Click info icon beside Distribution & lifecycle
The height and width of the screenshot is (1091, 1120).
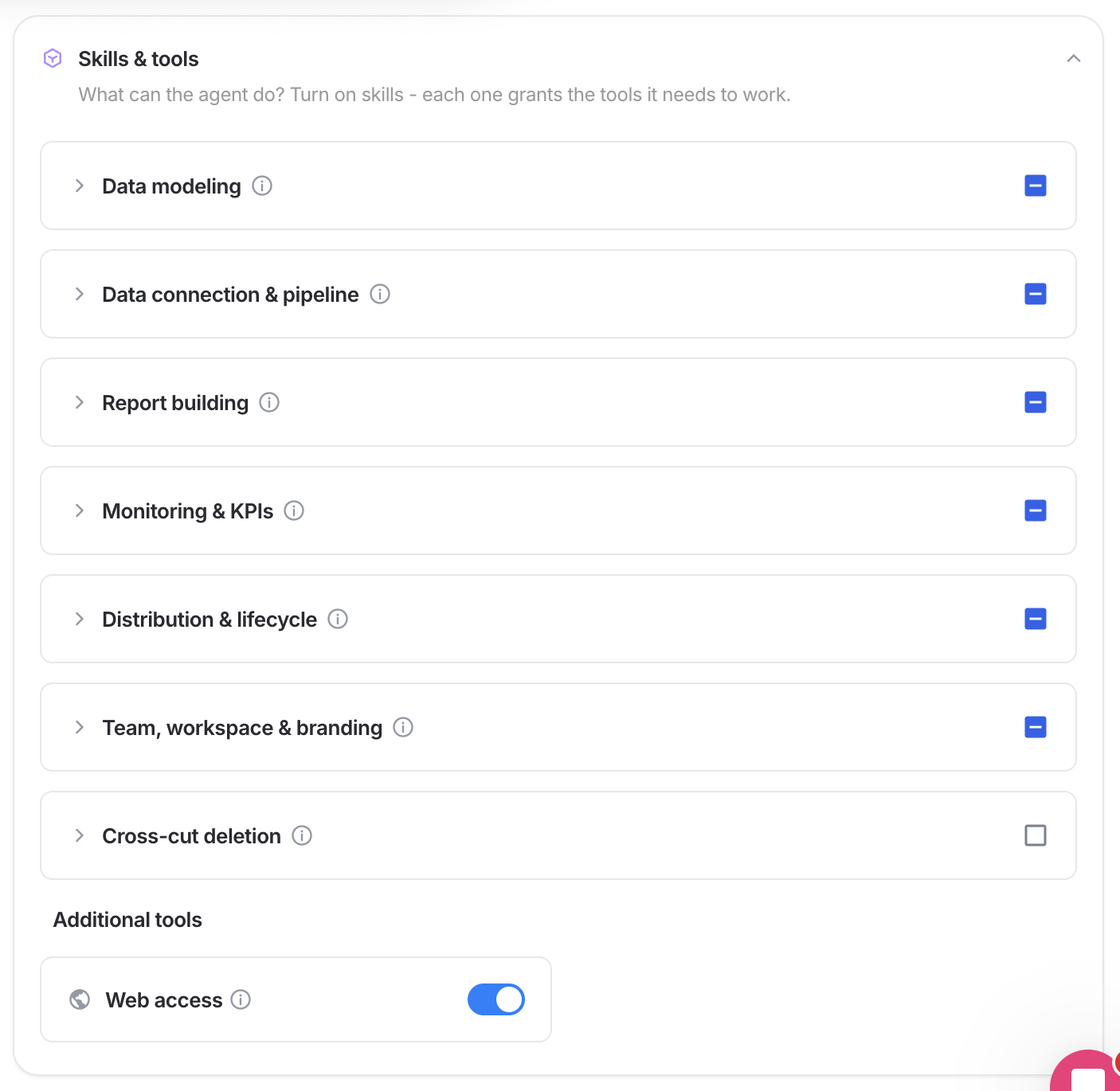coord(338,619)
